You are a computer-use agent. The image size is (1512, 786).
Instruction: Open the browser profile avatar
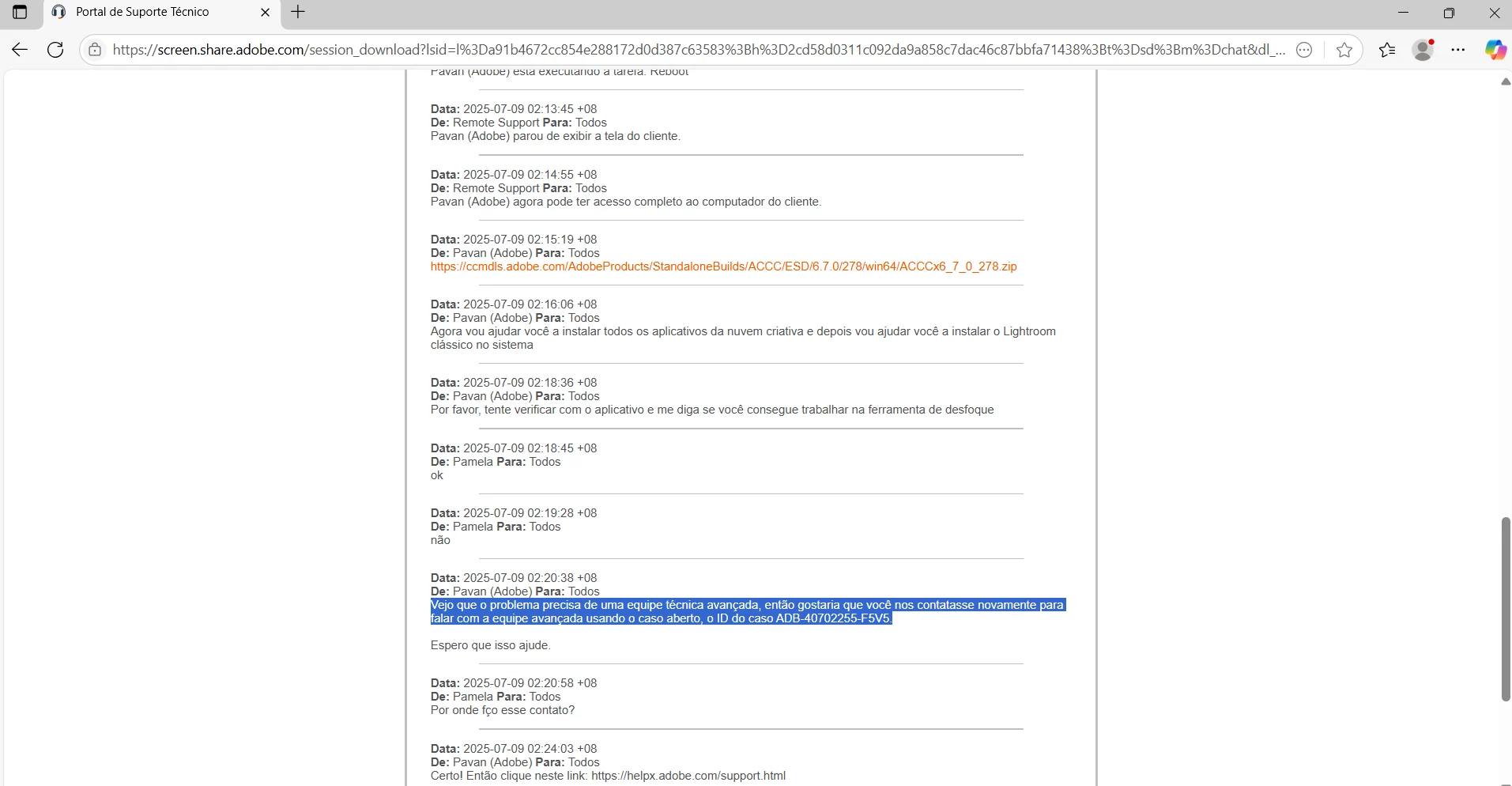click(1423, 50)
